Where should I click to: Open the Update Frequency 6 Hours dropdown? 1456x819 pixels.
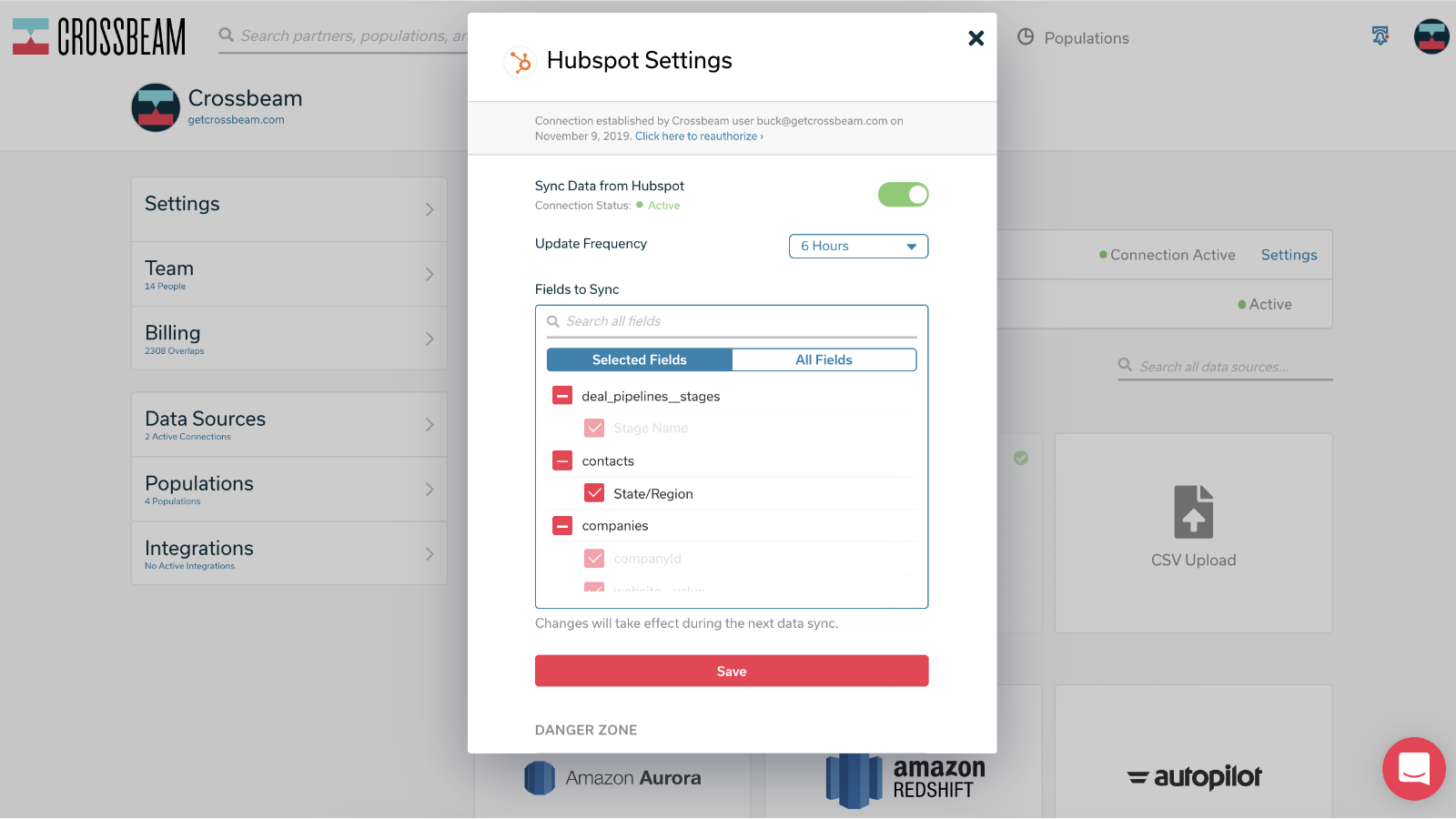858,247
